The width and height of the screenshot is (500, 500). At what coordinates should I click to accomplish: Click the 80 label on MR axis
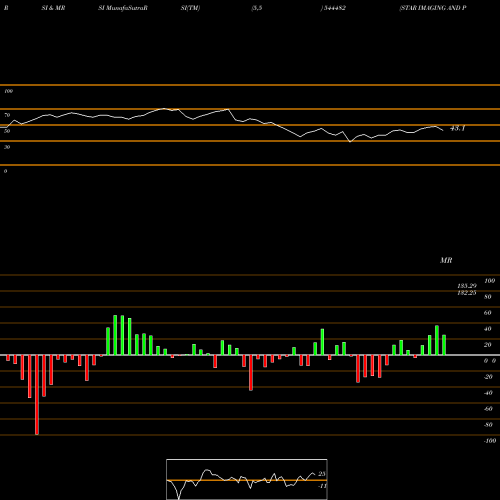488,297
